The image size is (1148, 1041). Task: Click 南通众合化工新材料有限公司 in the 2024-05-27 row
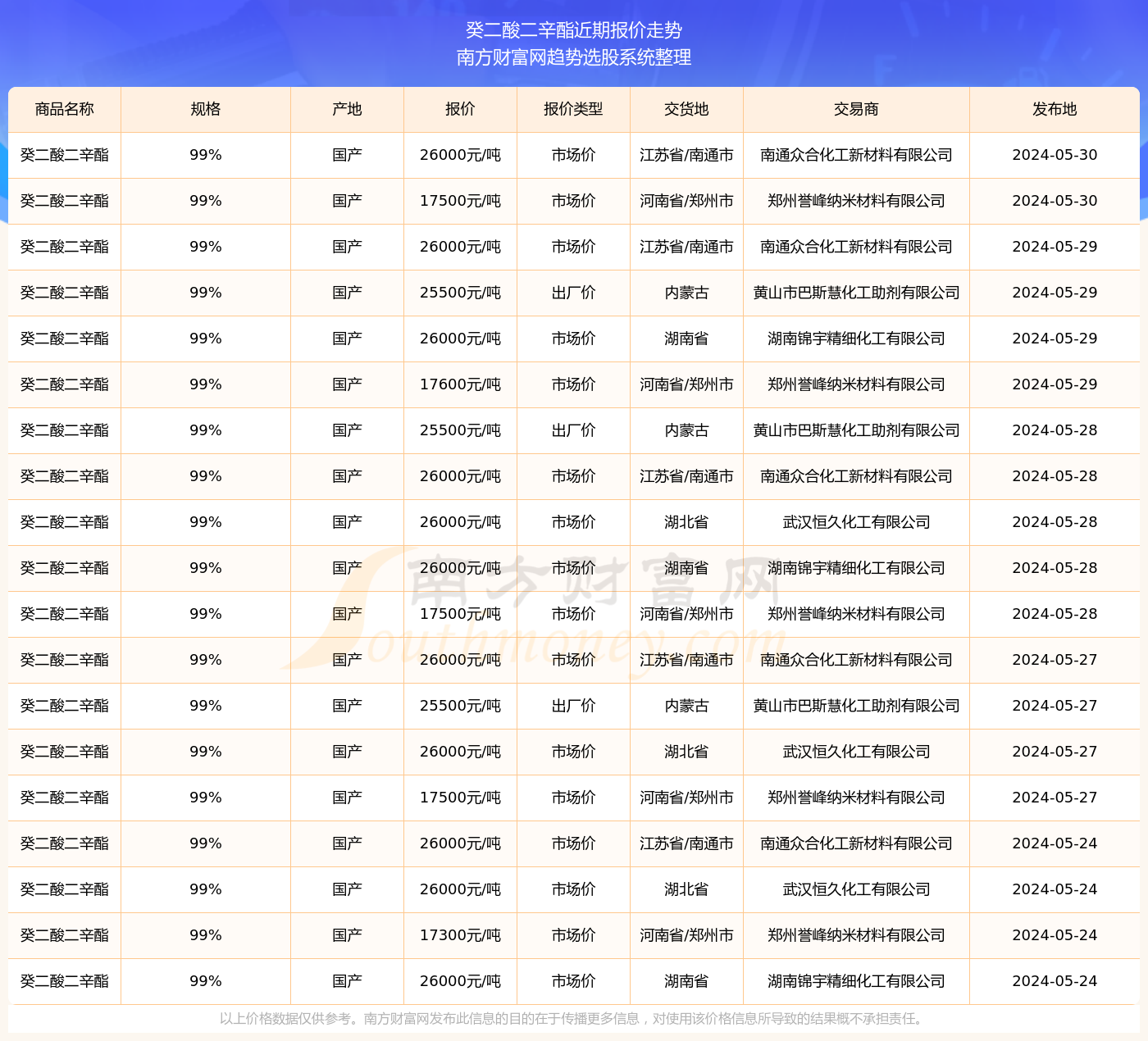click(x=856, y=660)
